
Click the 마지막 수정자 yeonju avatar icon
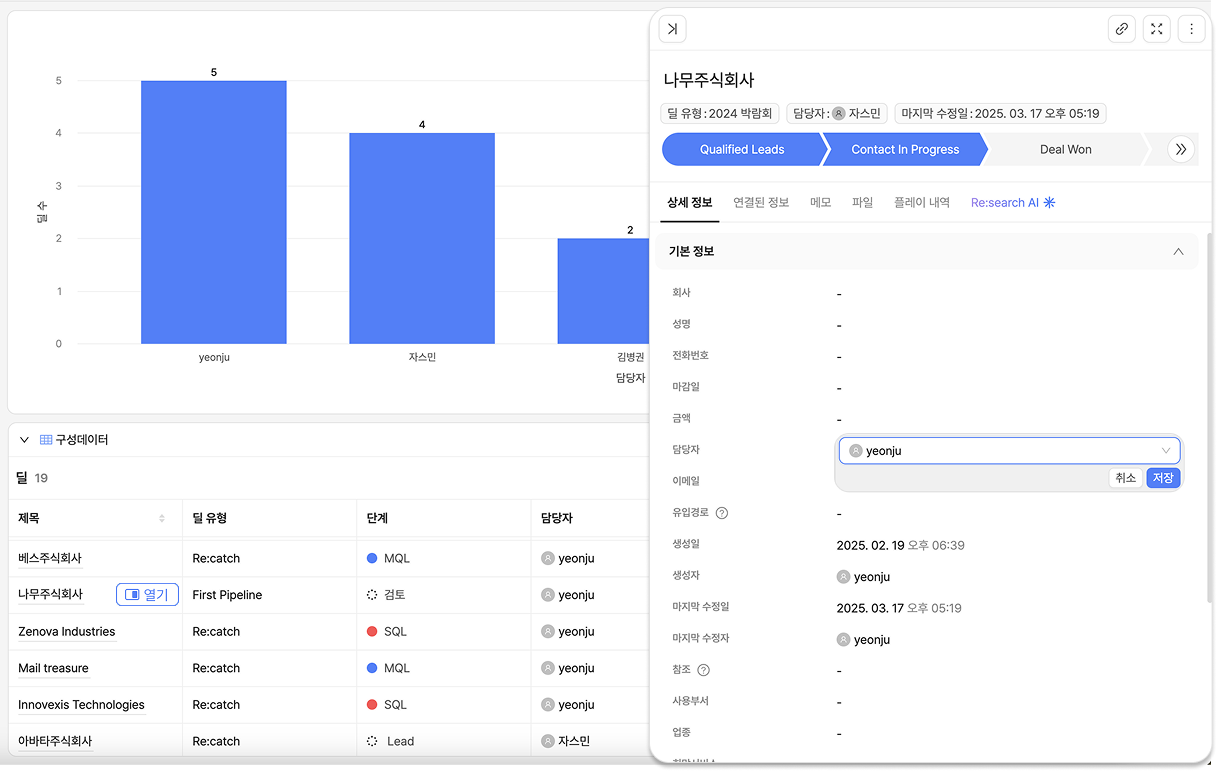click(844, 640)
